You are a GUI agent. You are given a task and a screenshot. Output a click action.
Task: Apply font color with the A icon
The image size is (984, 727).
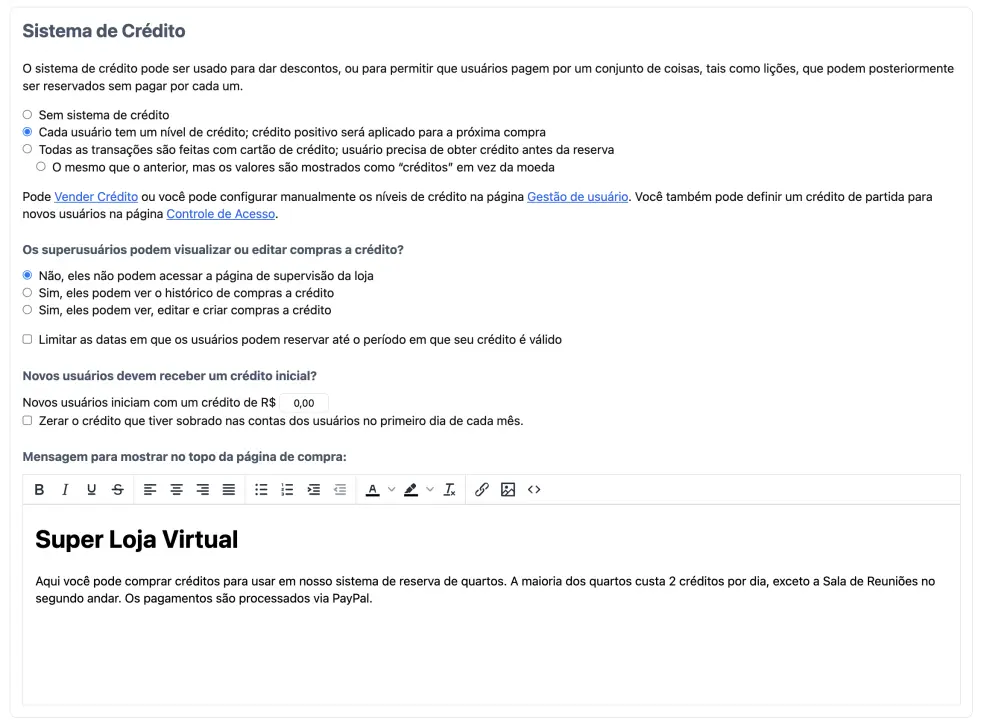click(373, 490)
